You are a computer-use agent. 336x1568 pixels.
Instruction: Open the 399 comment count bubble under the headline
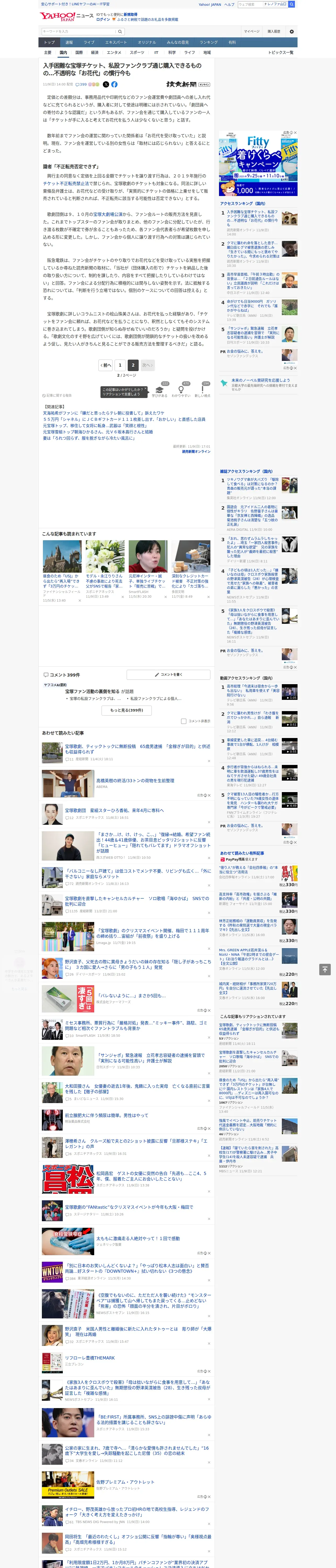(81, 85)
